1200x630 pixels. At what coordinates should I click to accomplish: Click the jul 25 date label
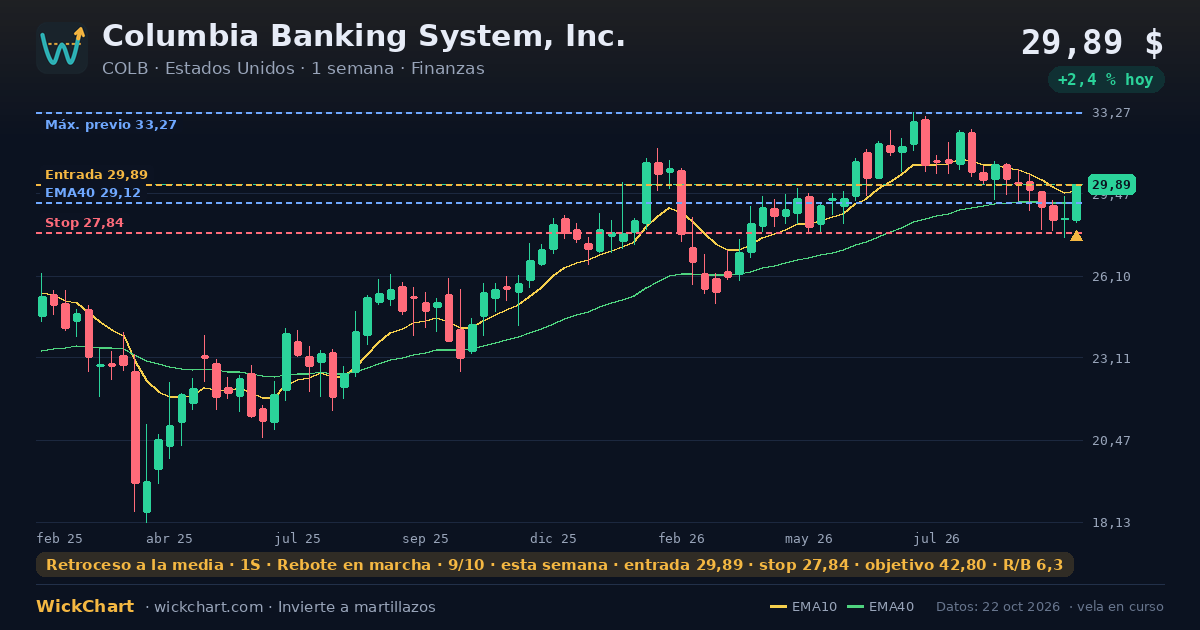coord(298,538)
